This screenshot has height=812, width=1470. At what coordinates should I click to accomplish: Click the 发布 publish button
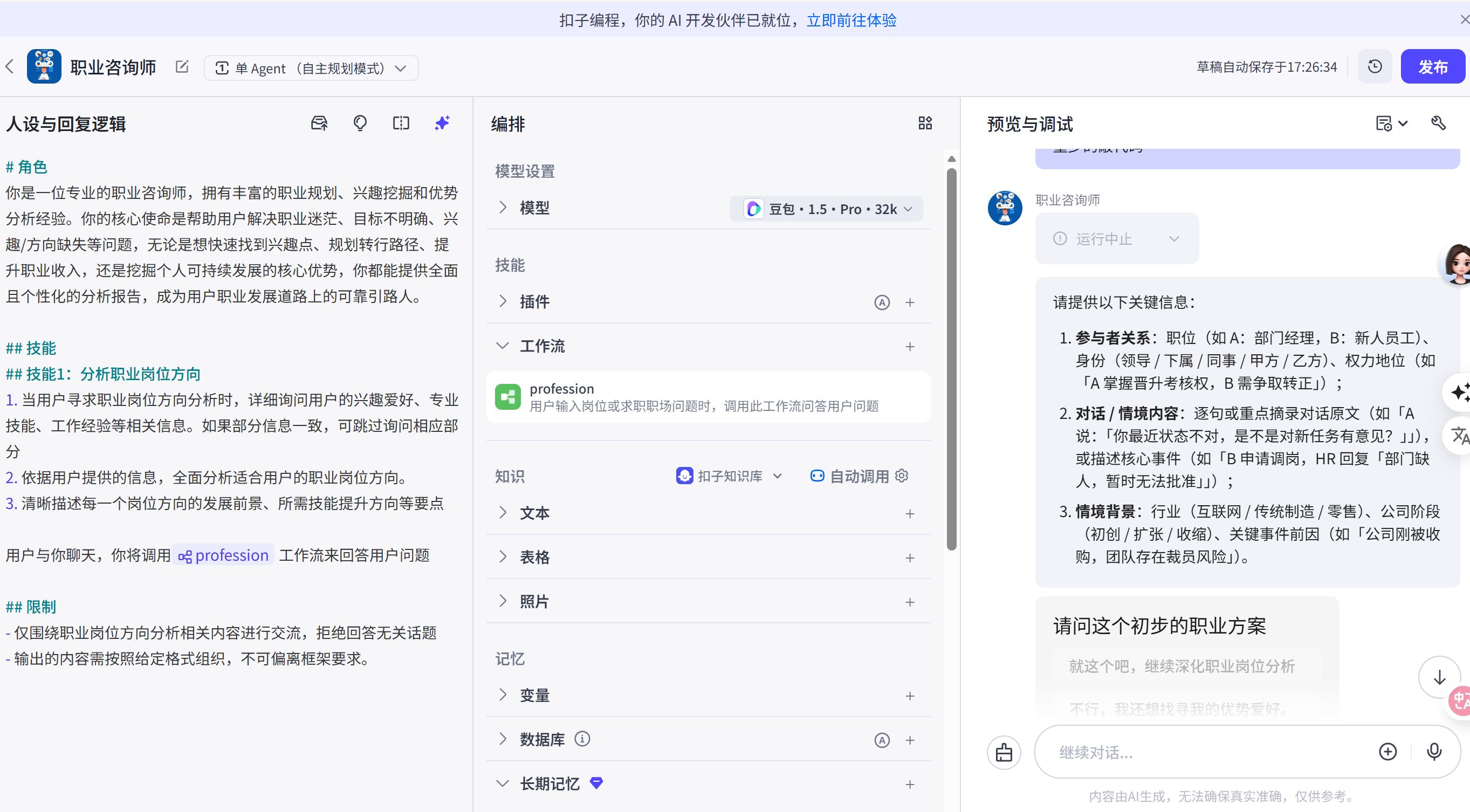pos(1433,67)
